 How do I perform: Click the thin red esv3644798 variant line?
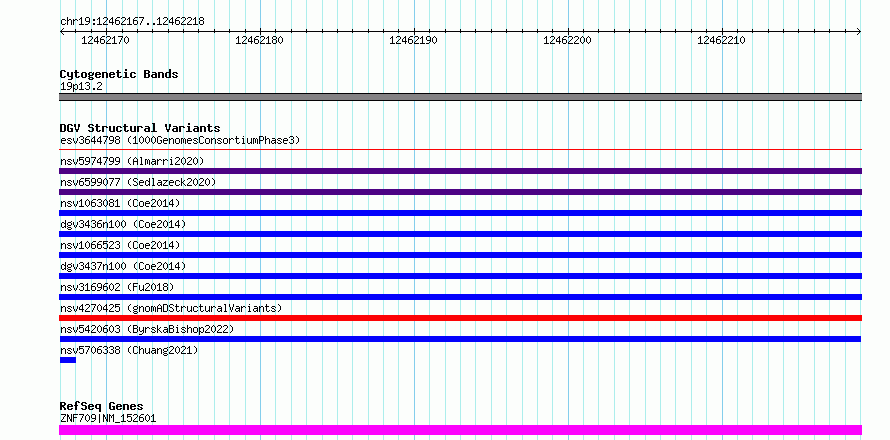460,150
